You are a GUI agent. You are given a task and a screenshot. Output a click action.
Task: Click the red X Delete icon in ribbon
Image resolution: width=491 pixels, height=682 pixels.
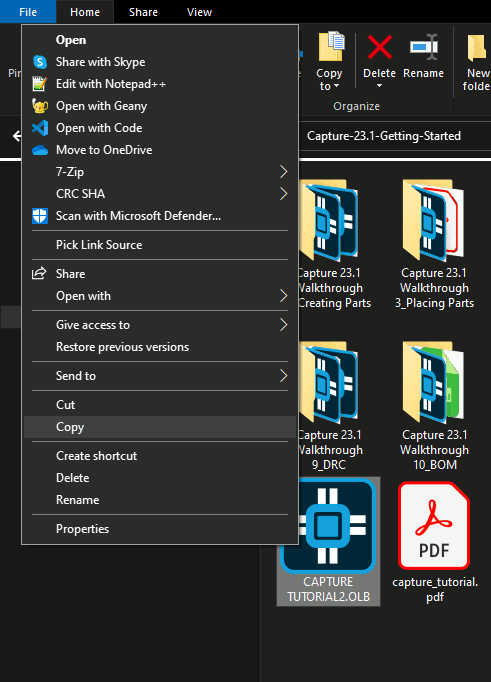pyautogui.click(x=380, y=47)
